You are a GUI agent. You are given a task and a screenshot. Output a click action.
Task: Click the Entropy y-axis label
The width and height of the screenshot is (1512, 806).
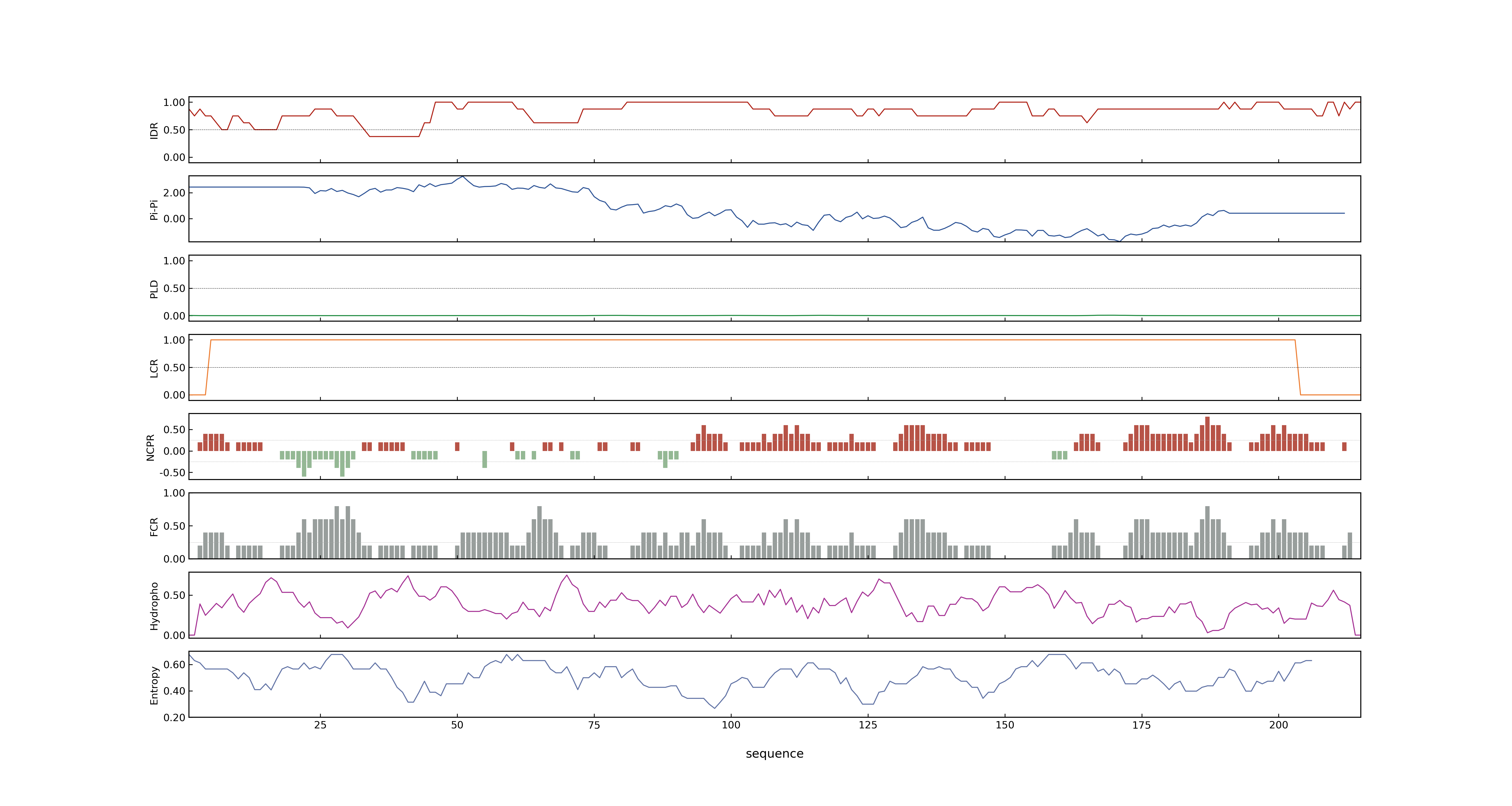[x=154, y=685]
